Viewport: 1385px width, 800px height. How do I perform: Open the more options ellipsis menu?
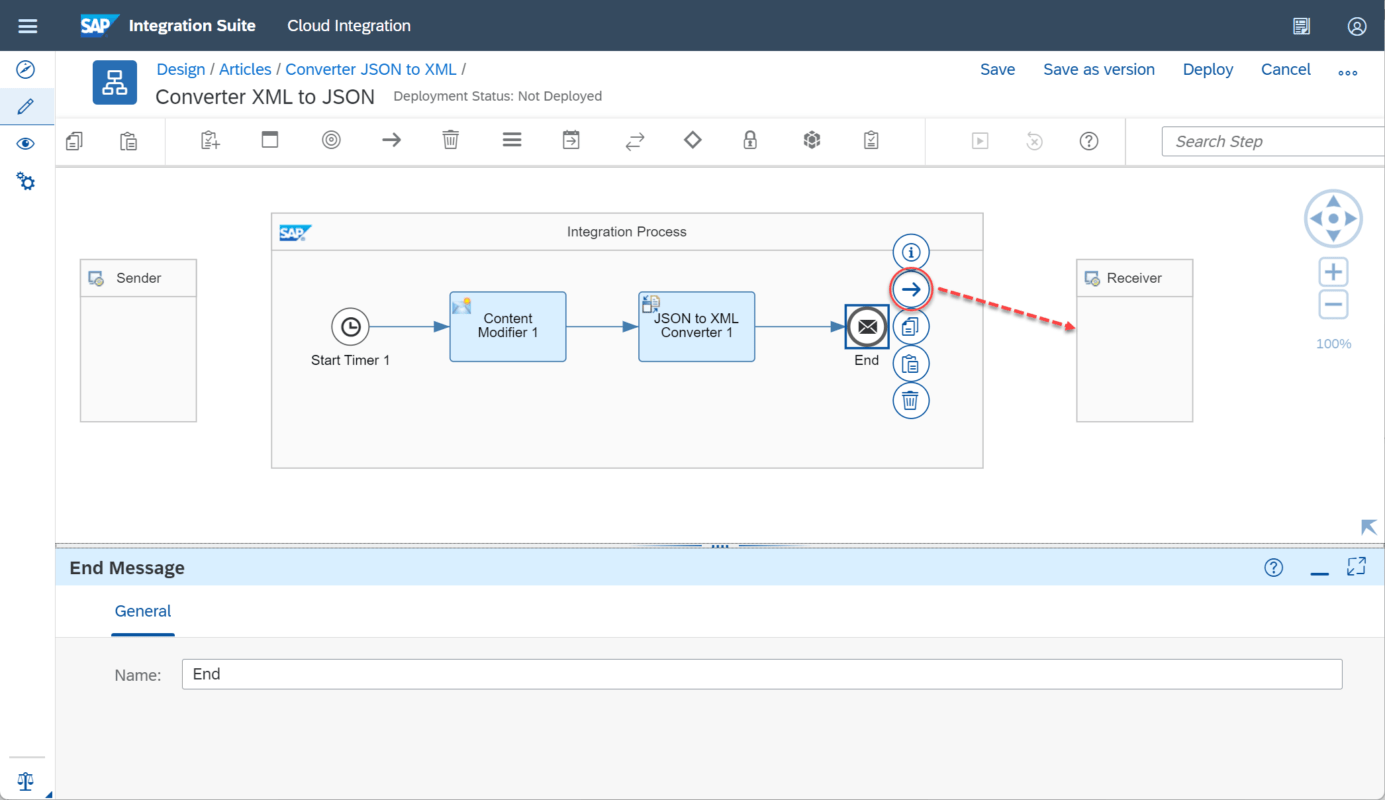point(1348,72)
